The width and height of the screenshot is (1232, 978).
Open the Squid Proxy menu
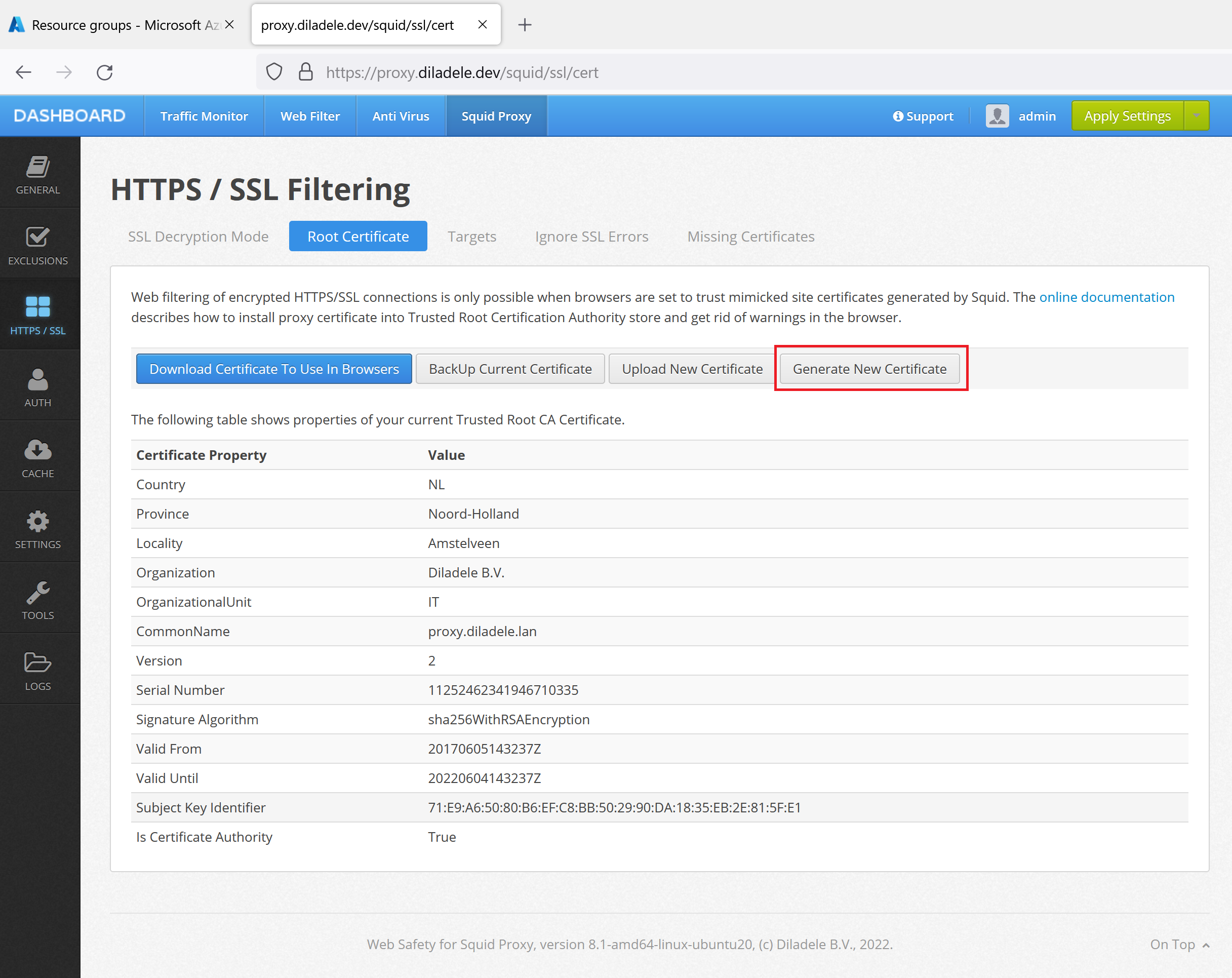click(x=496, y=116)
